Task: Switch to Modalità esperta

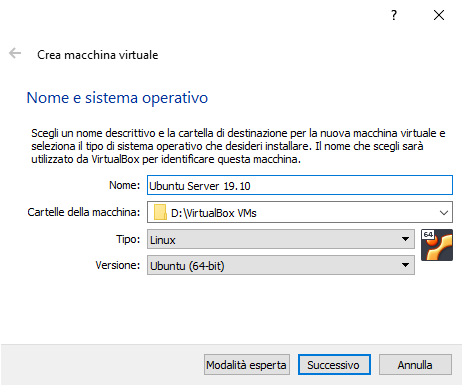Action: click(x=247, y=365)
